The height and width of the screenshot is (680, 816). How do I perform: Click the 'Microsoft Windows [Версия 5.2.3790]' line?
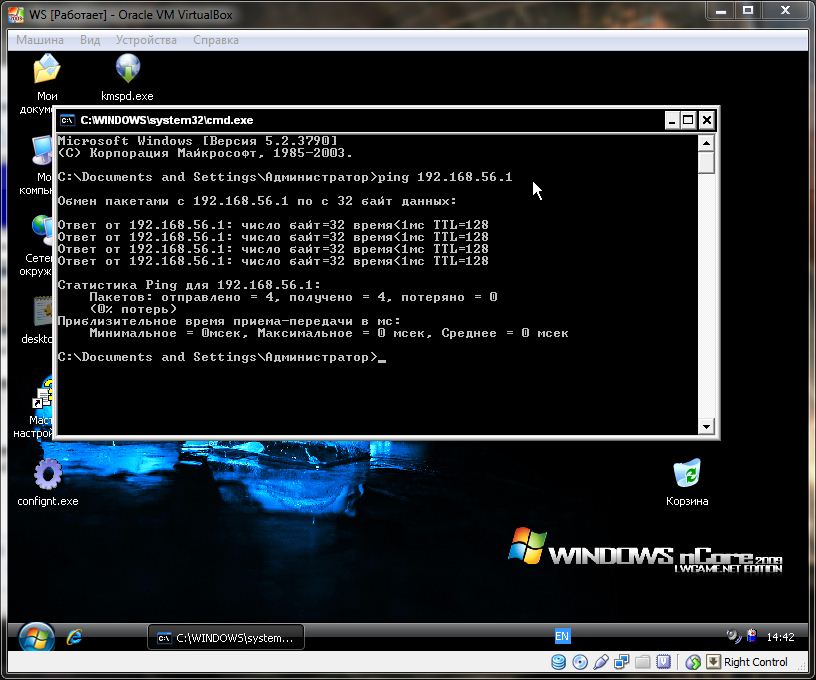197,141
